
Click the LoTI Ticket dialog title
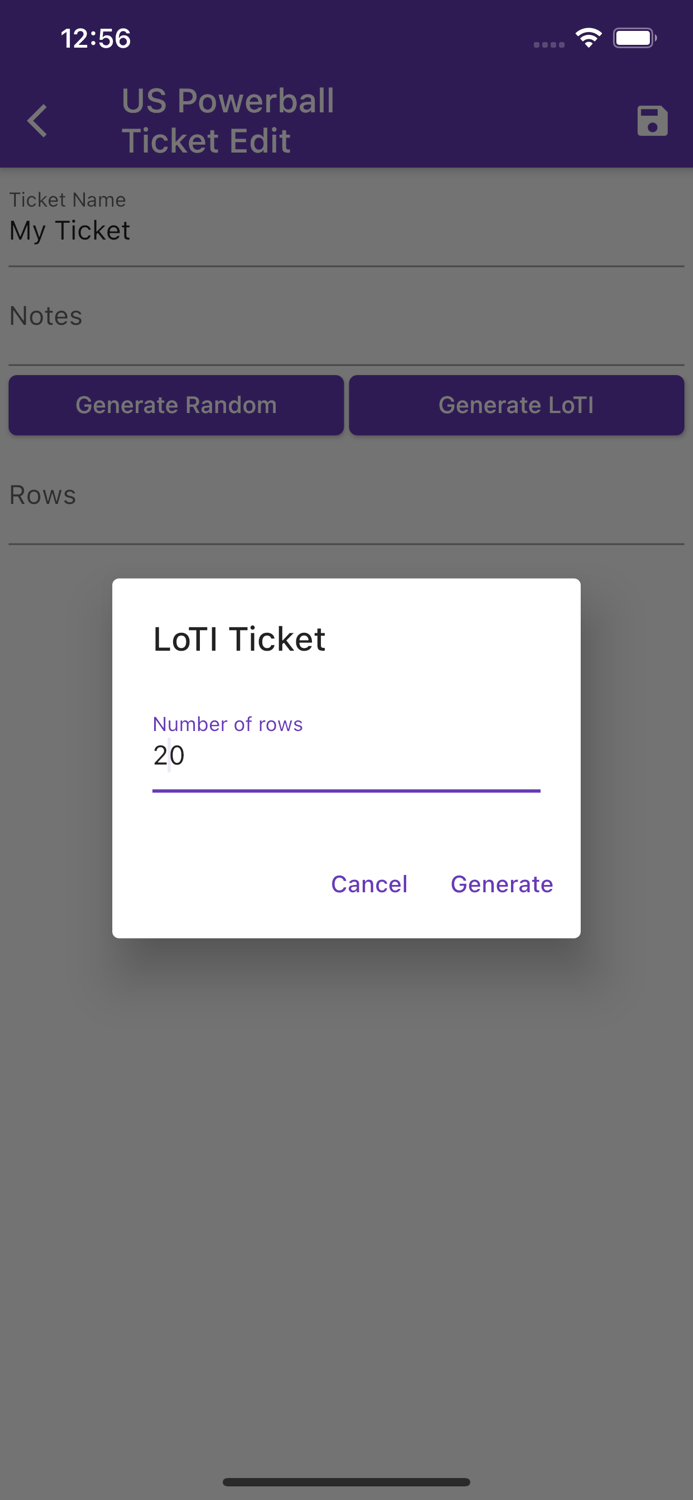239,639
